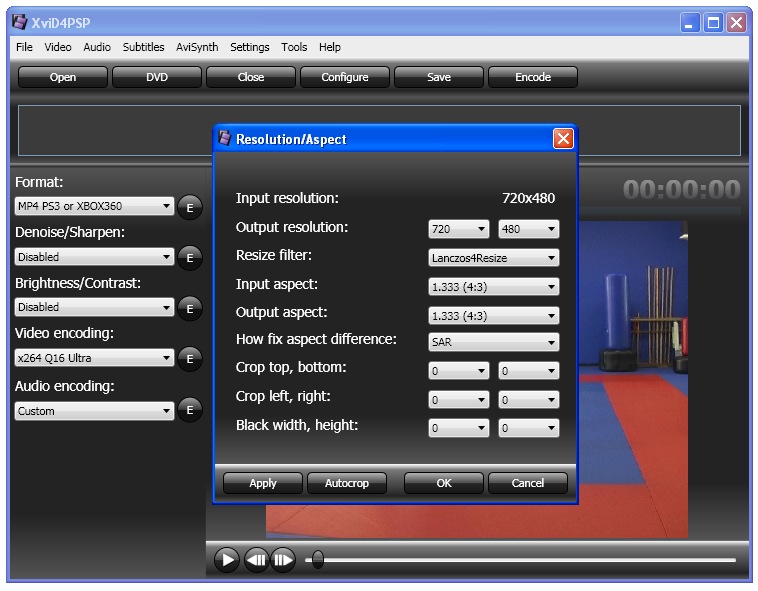This screenshot has width=758, height=591.
Task: Open the Black height dropdown
Action: coord(528,428)
